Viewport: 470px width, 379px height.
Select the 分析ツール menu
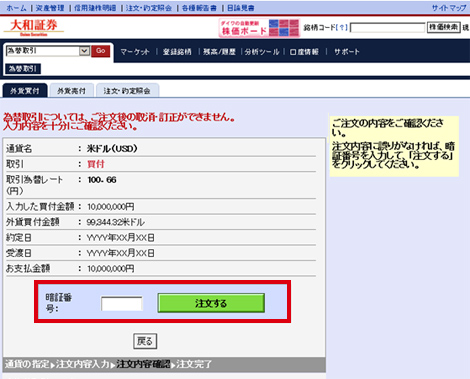pyautogui.click(x=262, y=52)
